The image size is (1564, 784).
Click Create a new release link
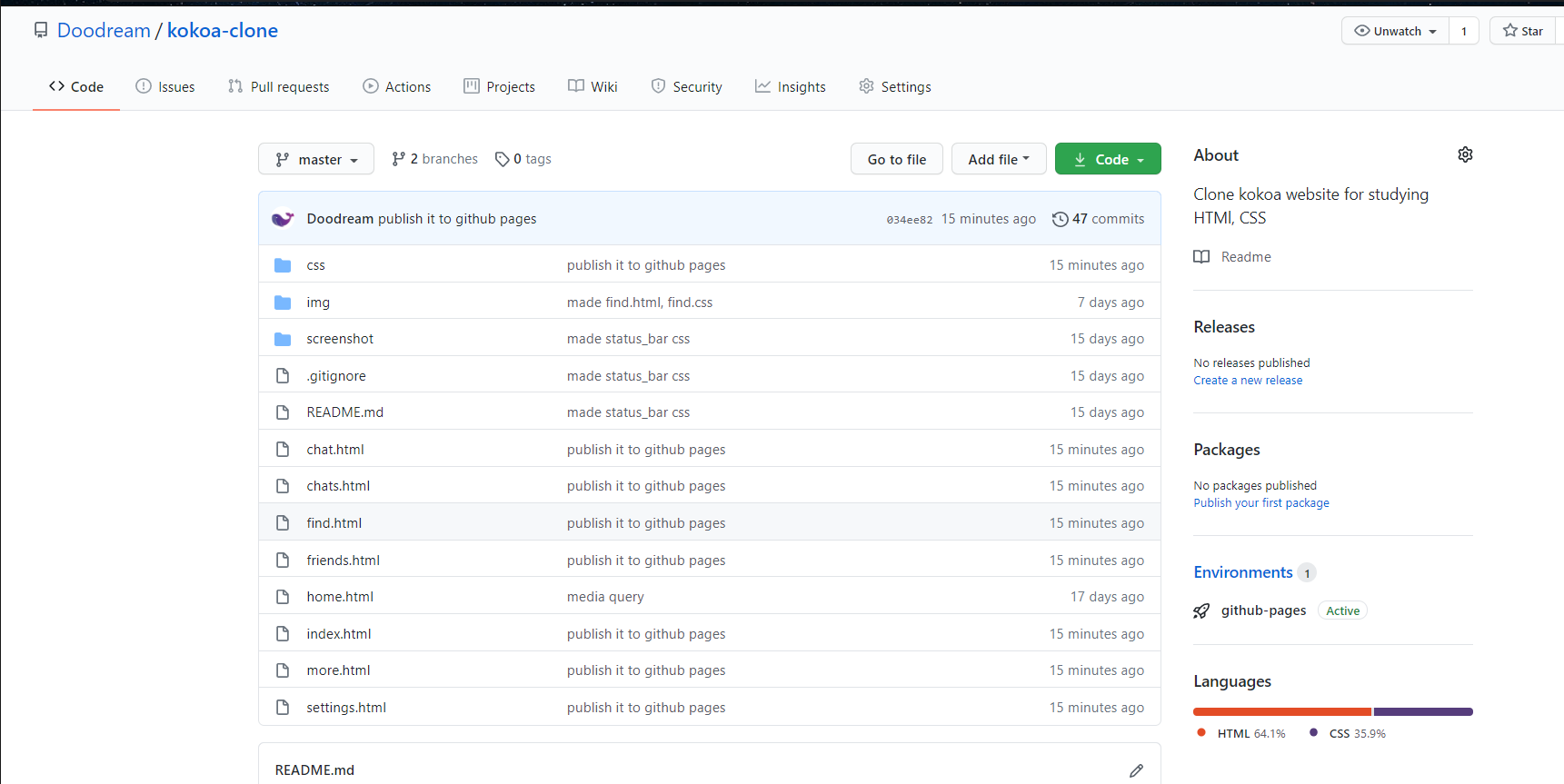1248,381
